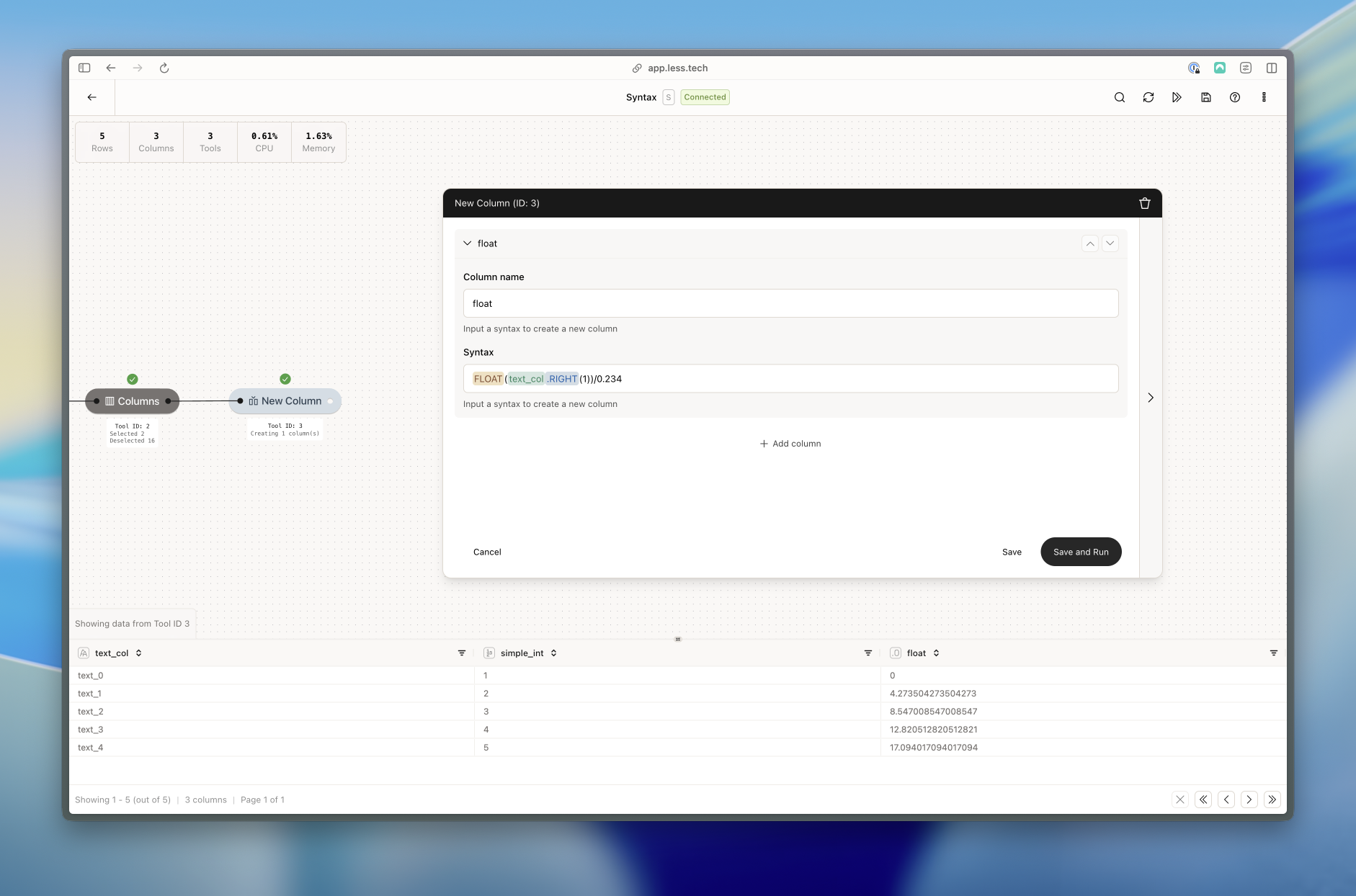Move float column up with arrow
The width and height of the screenshot is (1356, 896).
click(x=1090, y=243)
